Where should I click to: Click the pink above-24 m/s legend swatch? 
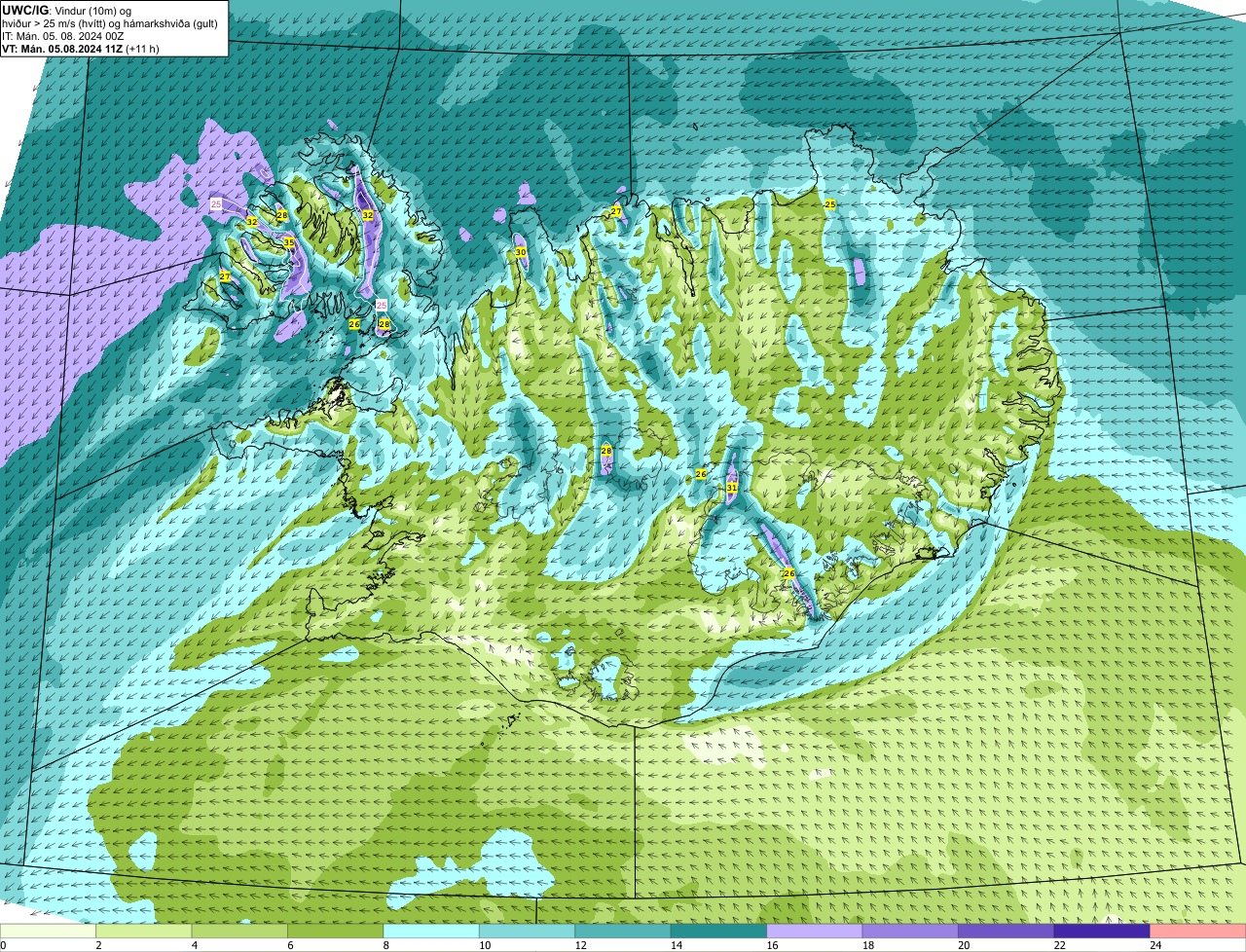[x=1198, y=931]
